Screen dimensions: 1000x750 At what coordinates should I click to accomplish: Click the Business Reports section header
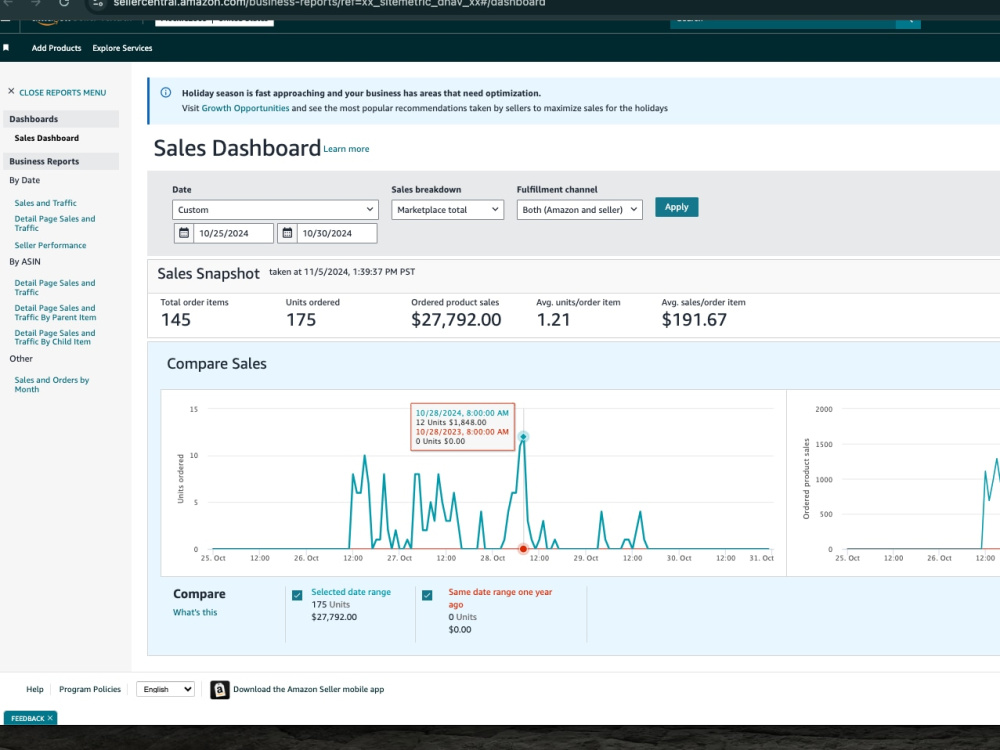pyautogui.click(x=61, y=161)
